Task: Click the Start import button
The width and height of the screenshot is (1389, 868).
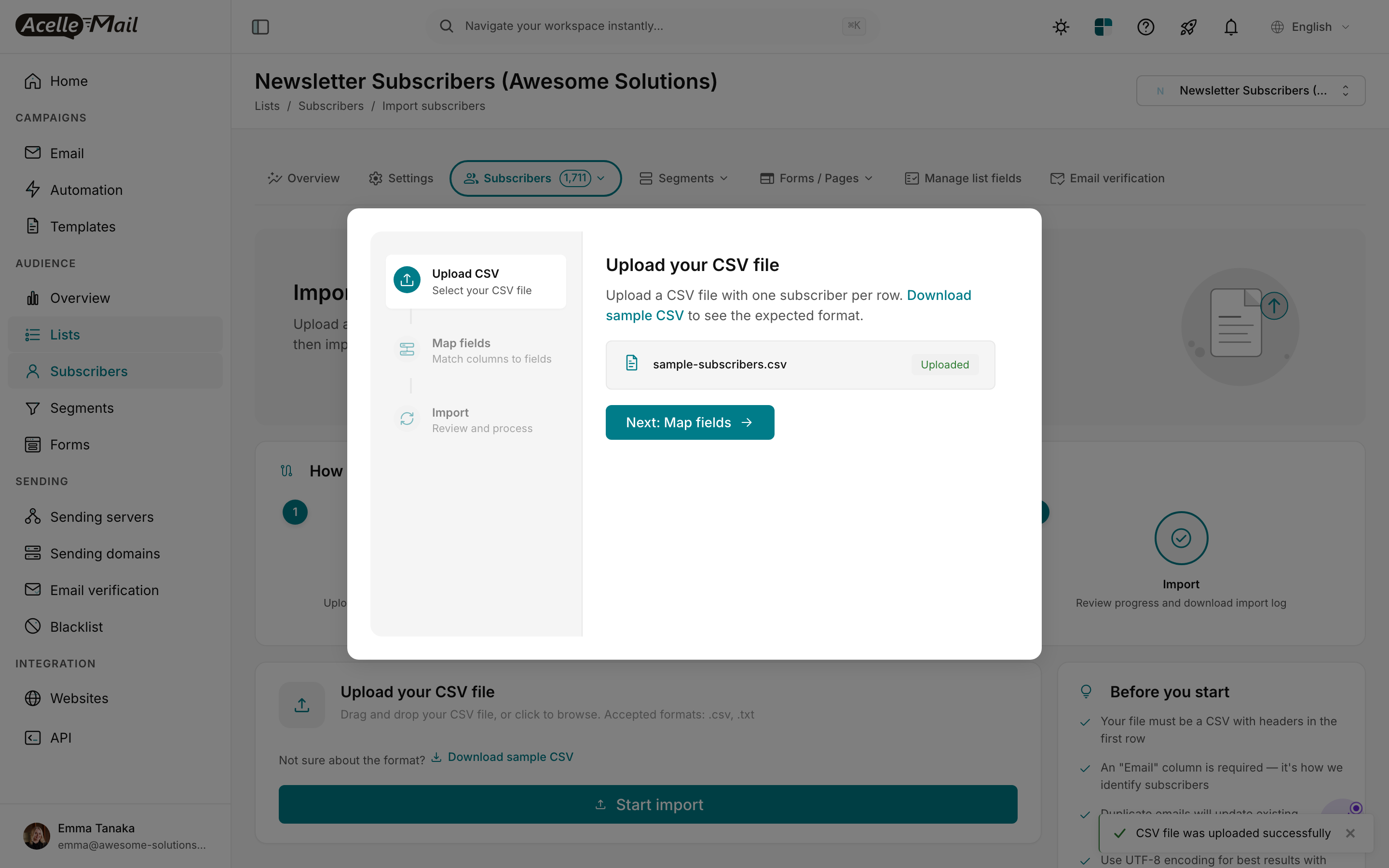Action: point(647,804)
